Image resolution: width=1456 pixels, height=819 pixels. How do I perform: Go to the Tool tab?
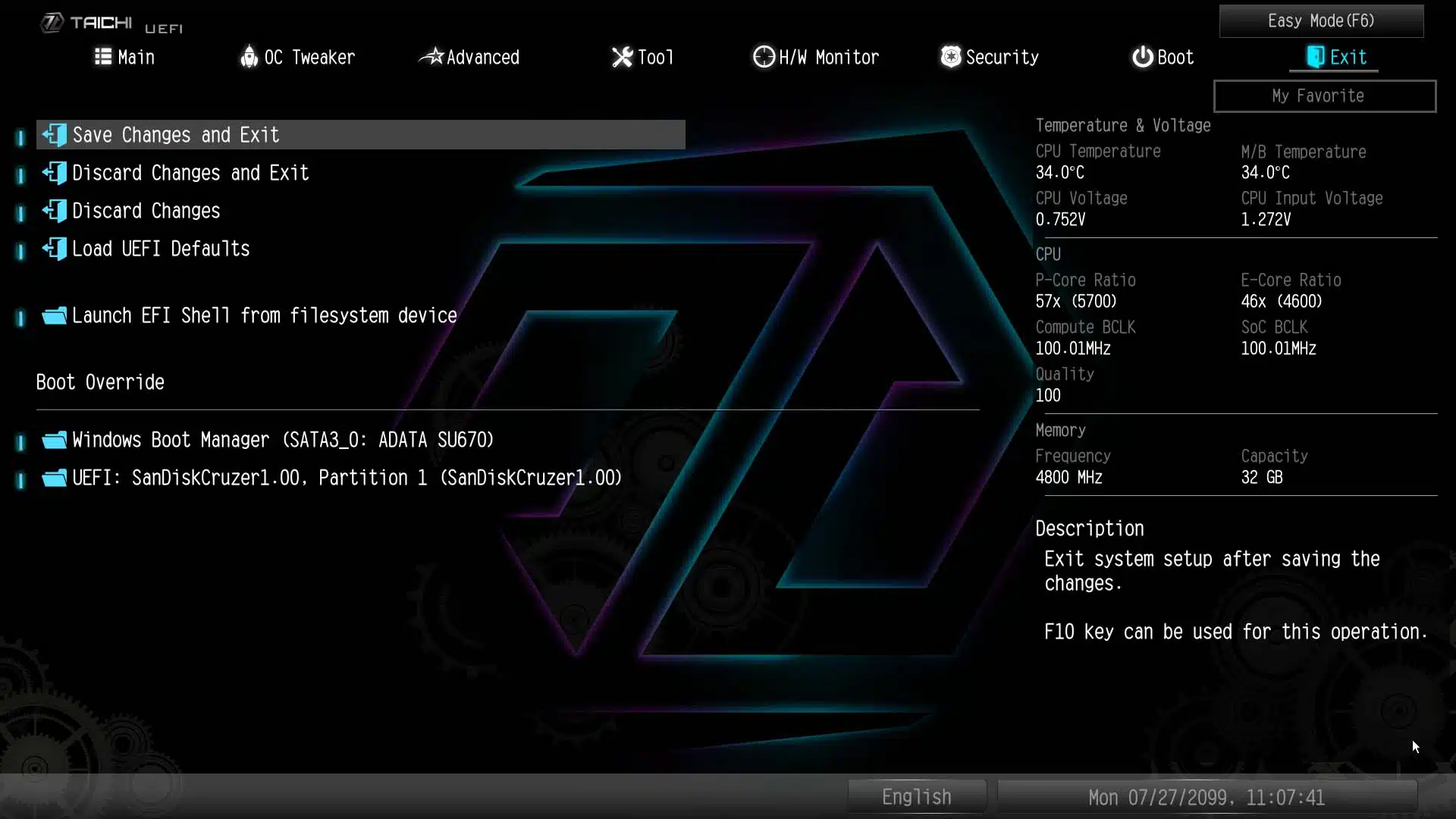point(643,57)
